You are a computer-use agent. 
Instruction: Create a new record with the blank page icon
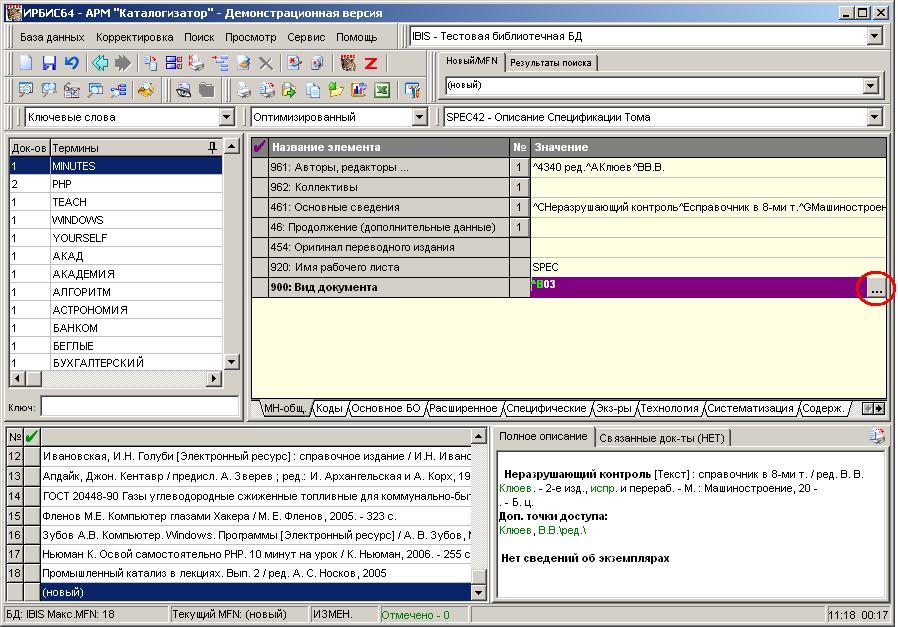(26, 63)
